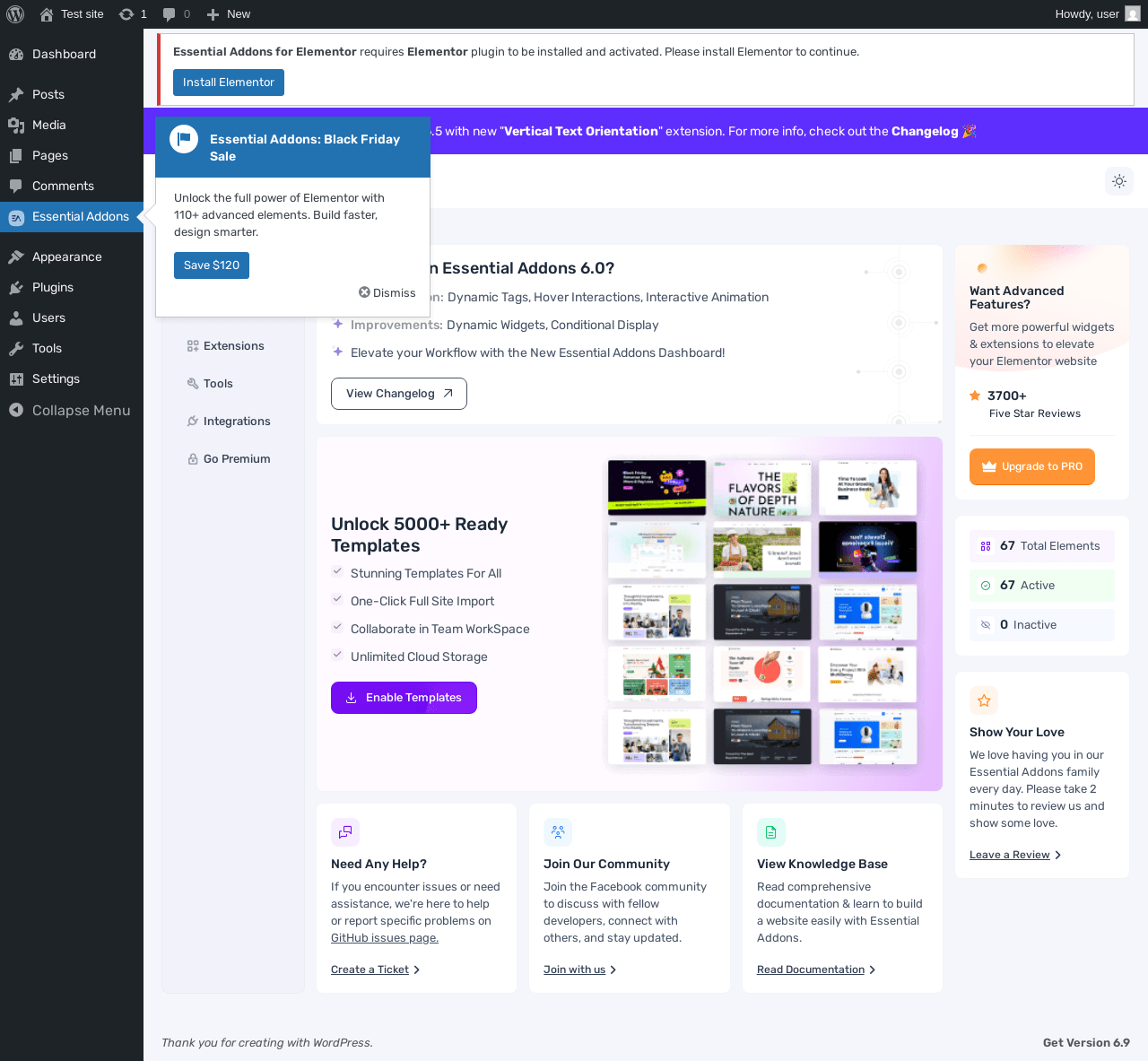Click the 67 Total Elements stat
This screenshot has width=1148, height=1061.
[1042, 546]
